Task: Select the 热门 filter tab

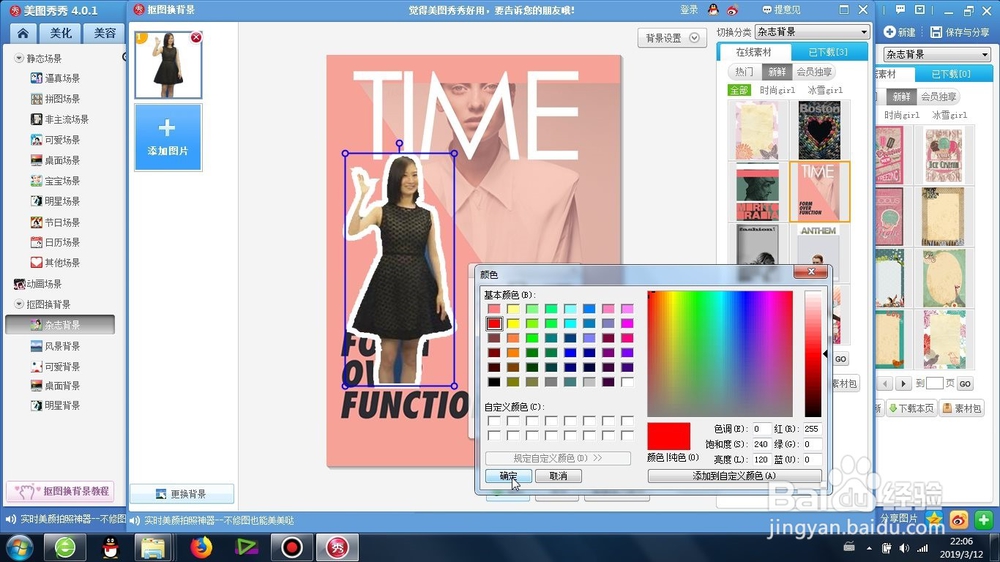Action: [x=744, y=72]
